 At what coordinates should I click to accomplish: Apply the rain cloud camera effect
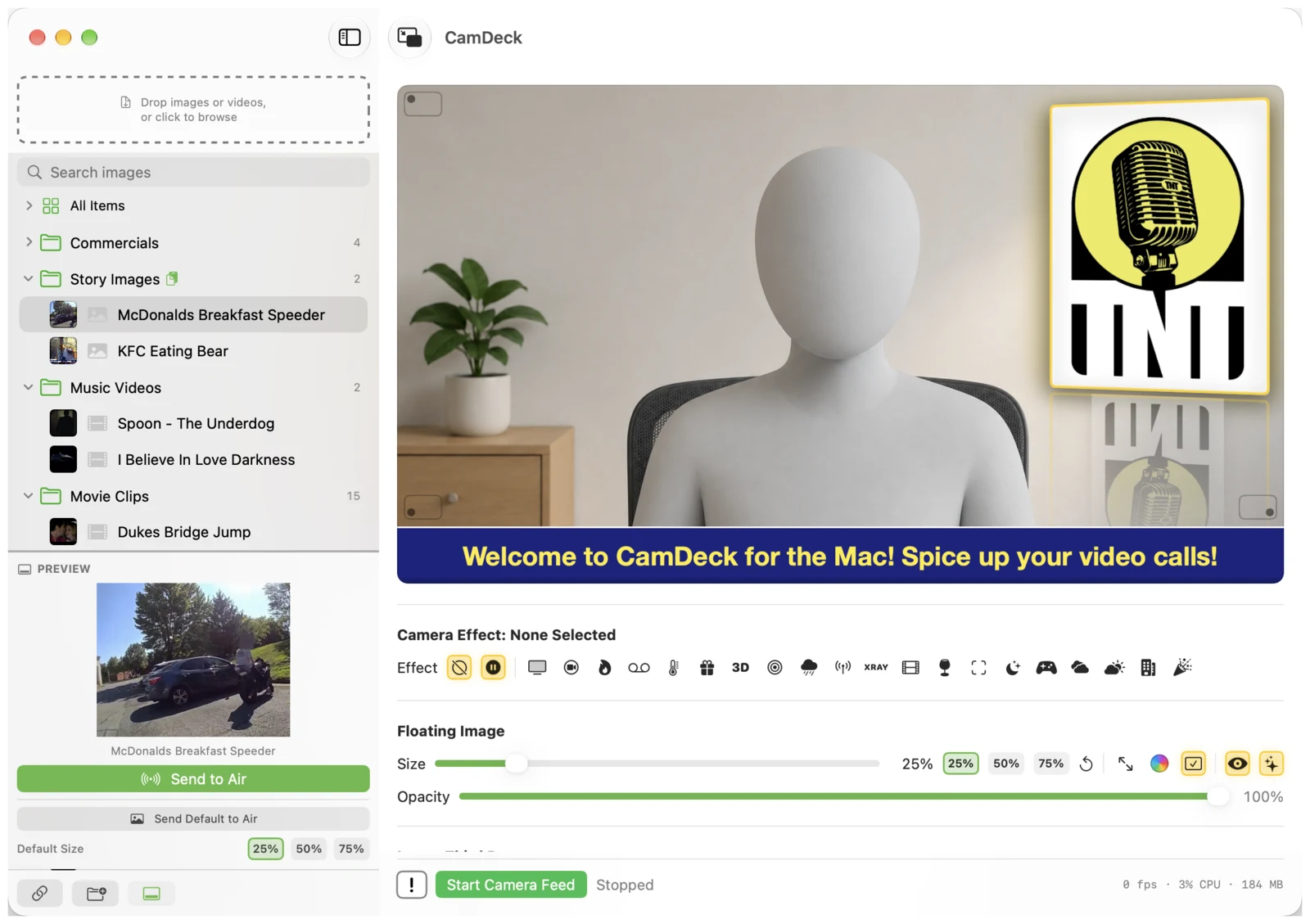pyautogui.click(x=809, y=668)
